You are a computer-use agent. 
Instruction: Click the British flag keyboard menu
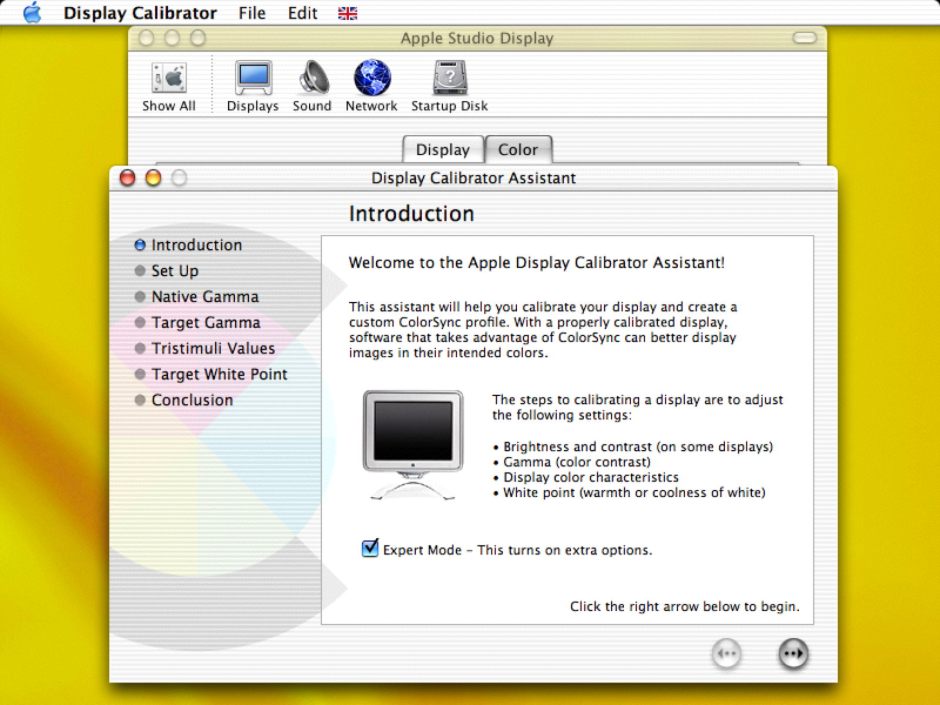click(348, 13)
